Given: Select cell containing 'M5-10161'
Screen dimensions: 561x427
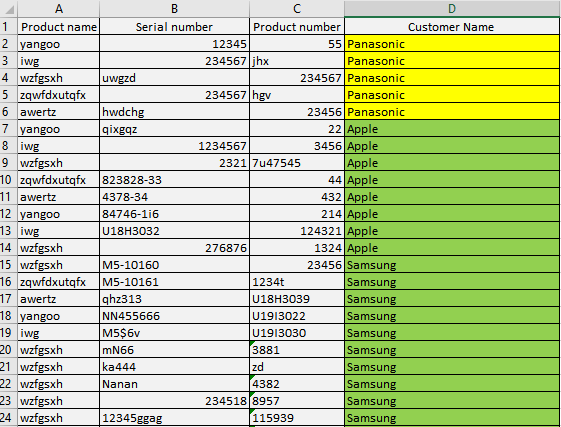Looking at the screenshot, I should pos(174,281).
